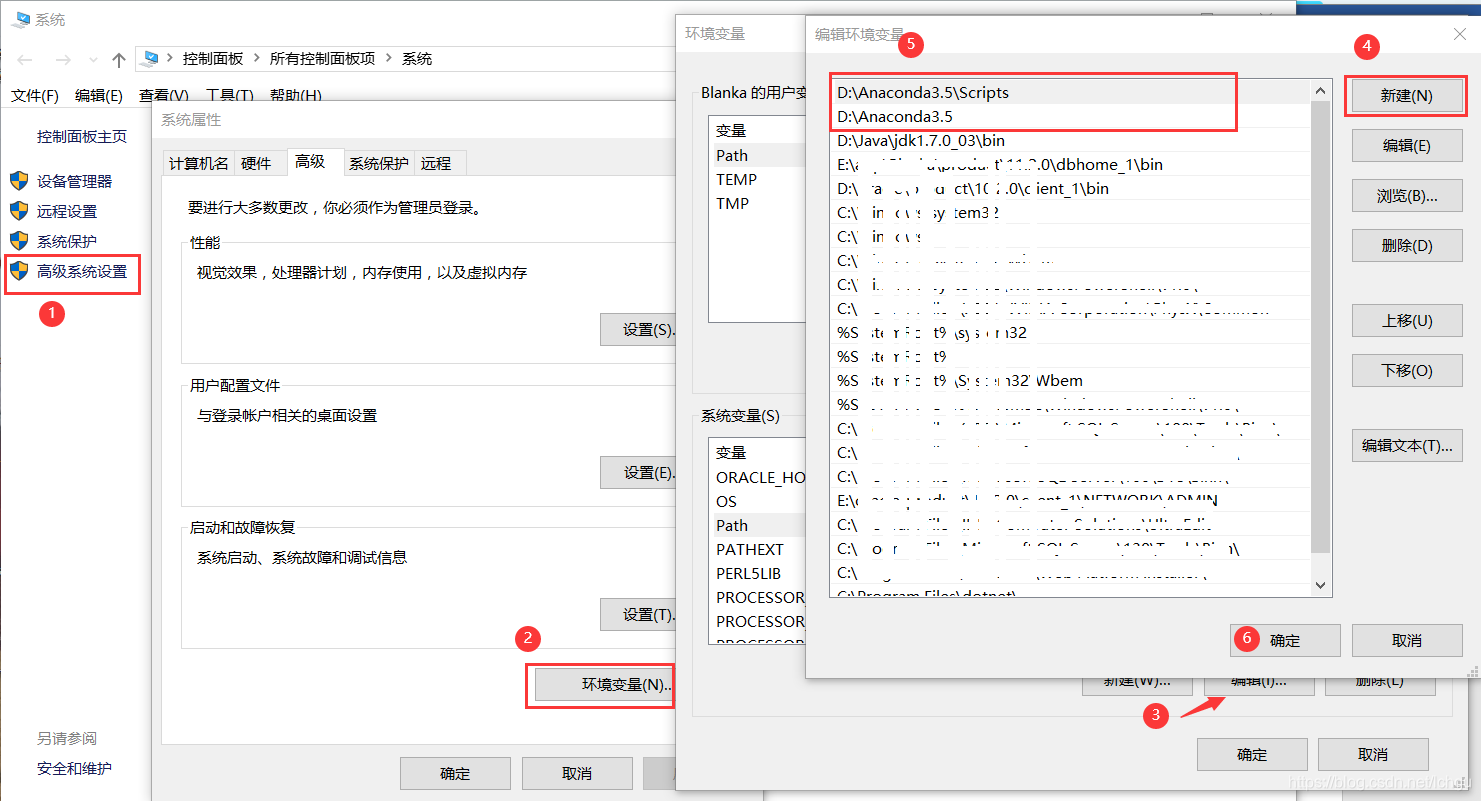This screenshot has width=1481, height=801.
Task: Select the OS system variable row
Action: point(758,501)
